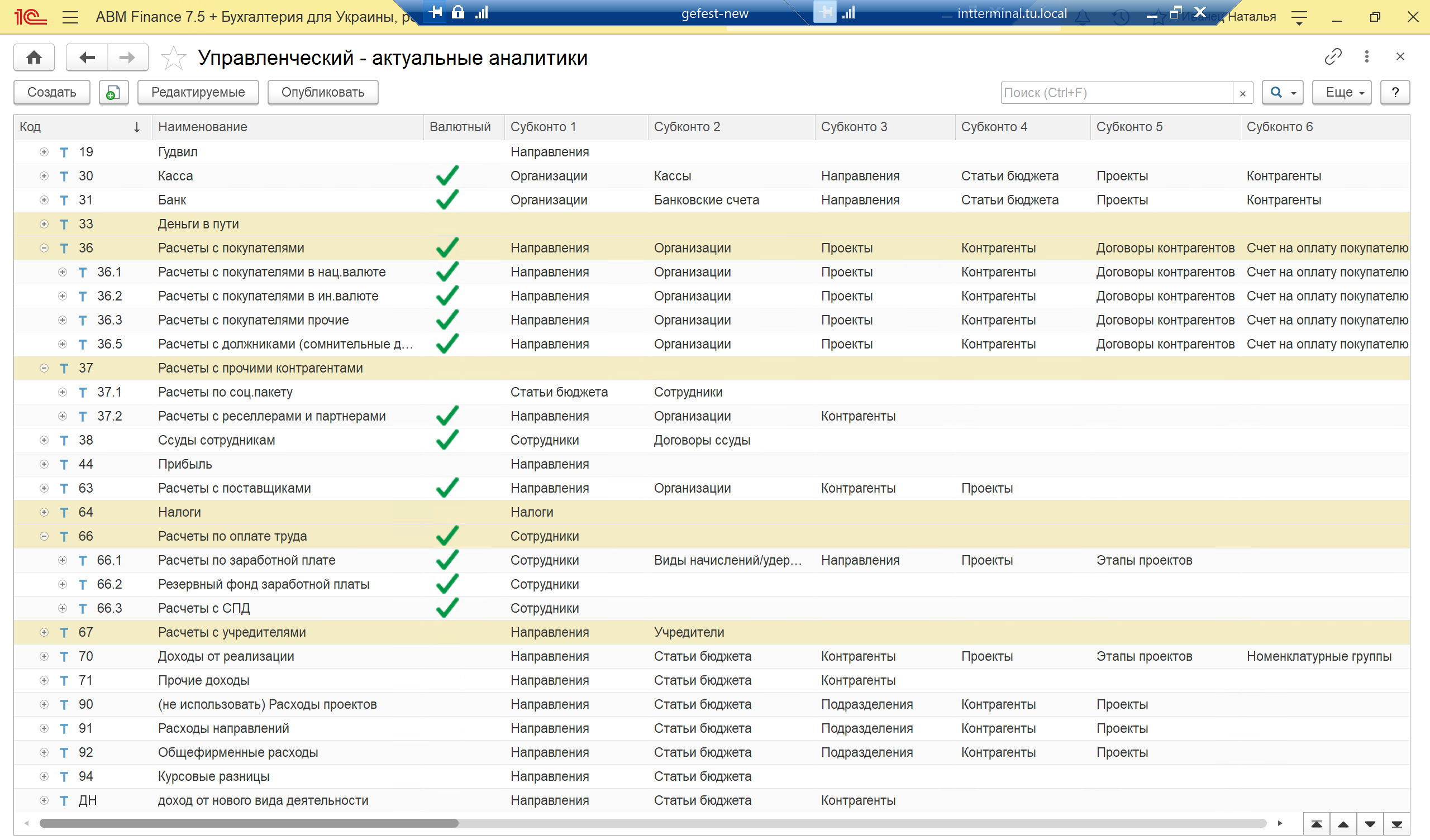
Task: Collapse account 37 Расчеты с прочими контрагентами
Action: tap(44, 369)
